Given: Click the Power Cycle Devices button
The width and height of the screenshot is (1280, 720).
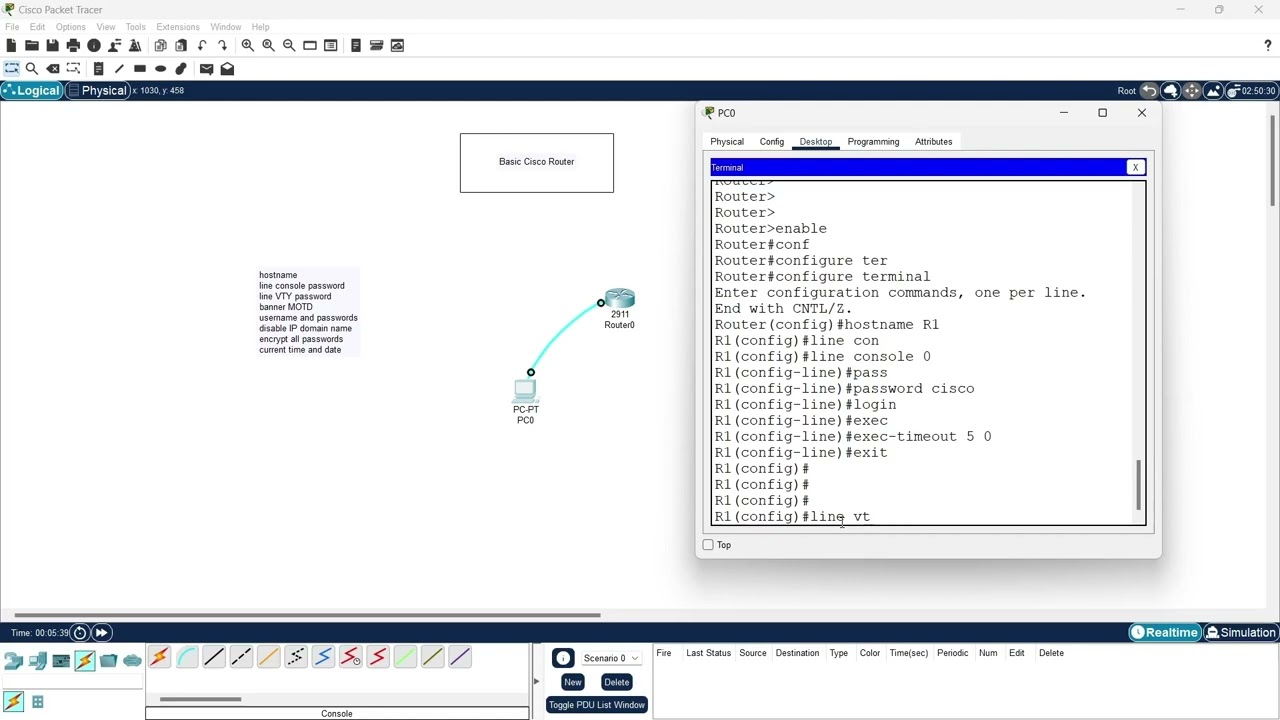Looking at the screenshot, I should tap(79, 632).
